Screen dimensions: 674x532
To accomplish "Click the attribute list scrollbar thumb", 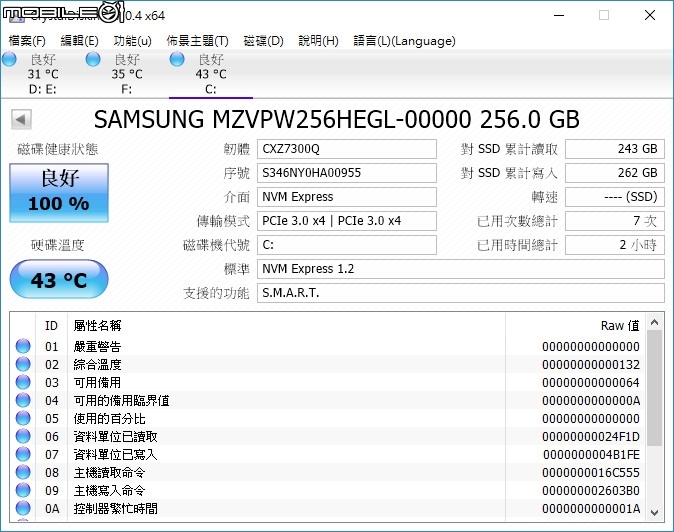I will [x=655, y=388].
